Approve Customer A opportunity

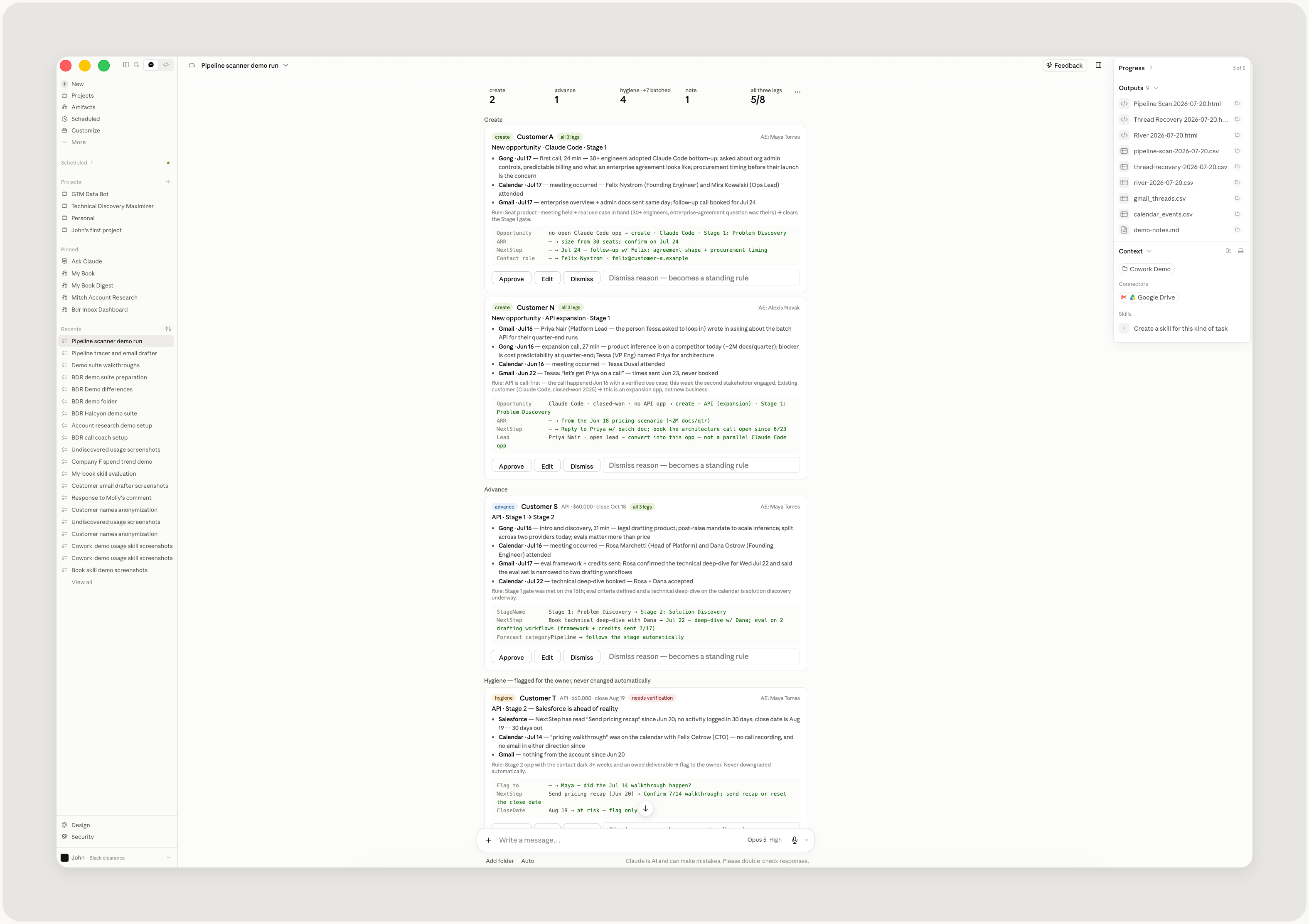pyautogui.click(x=512, y=279)
